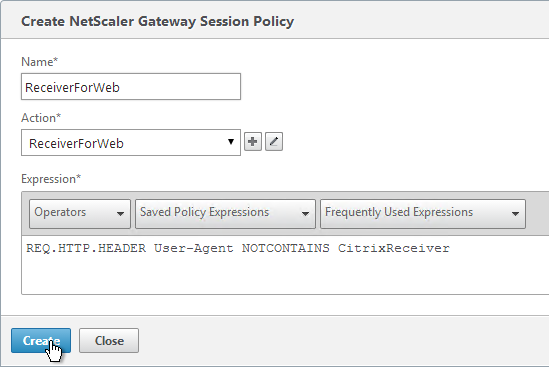Click the Expression* field label
This screenshot has width=549, height=367.
51,179
